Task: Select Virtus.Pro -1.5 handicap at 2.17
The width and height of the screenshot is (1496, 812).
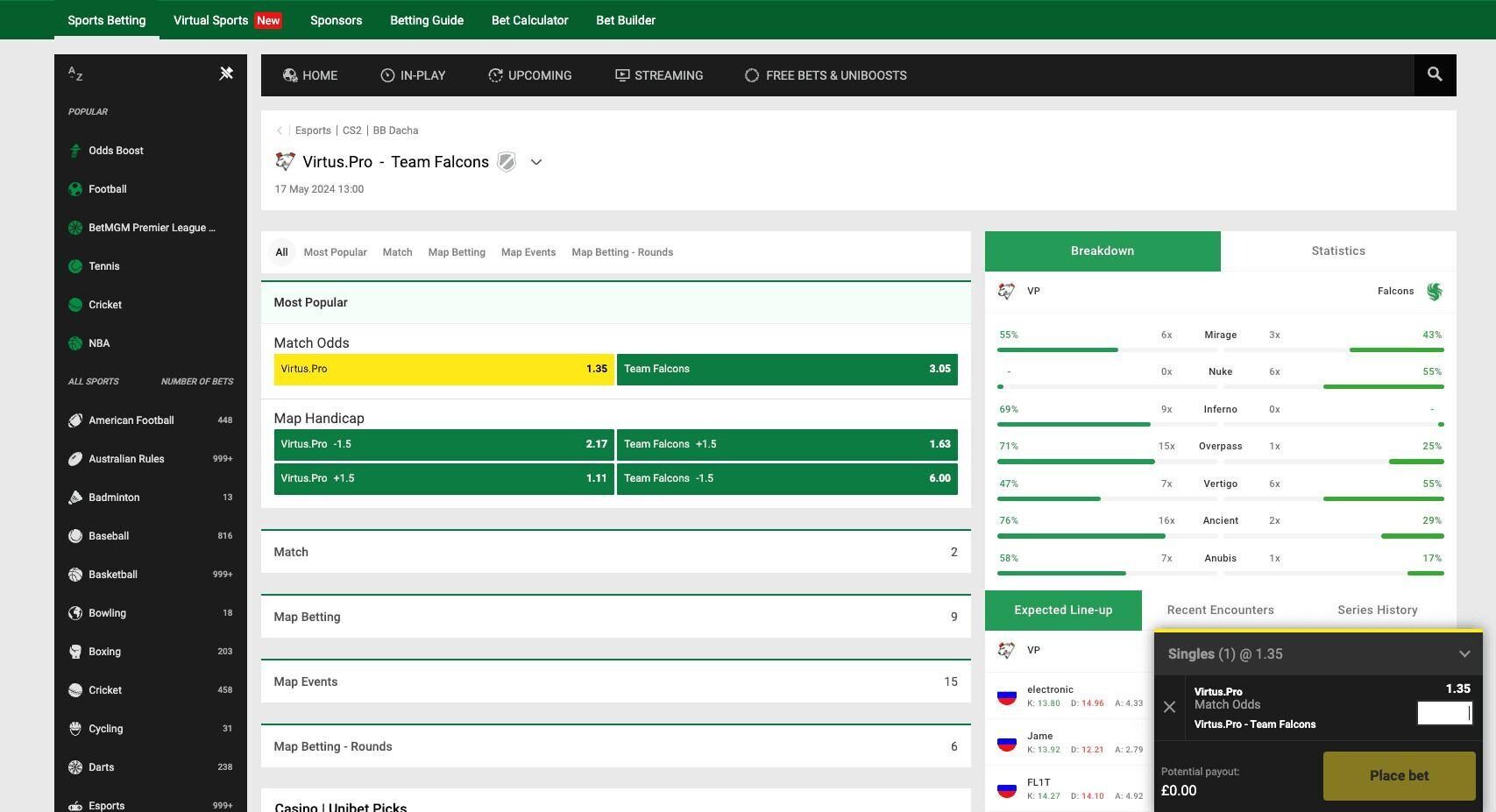Action: click(444, 444)
